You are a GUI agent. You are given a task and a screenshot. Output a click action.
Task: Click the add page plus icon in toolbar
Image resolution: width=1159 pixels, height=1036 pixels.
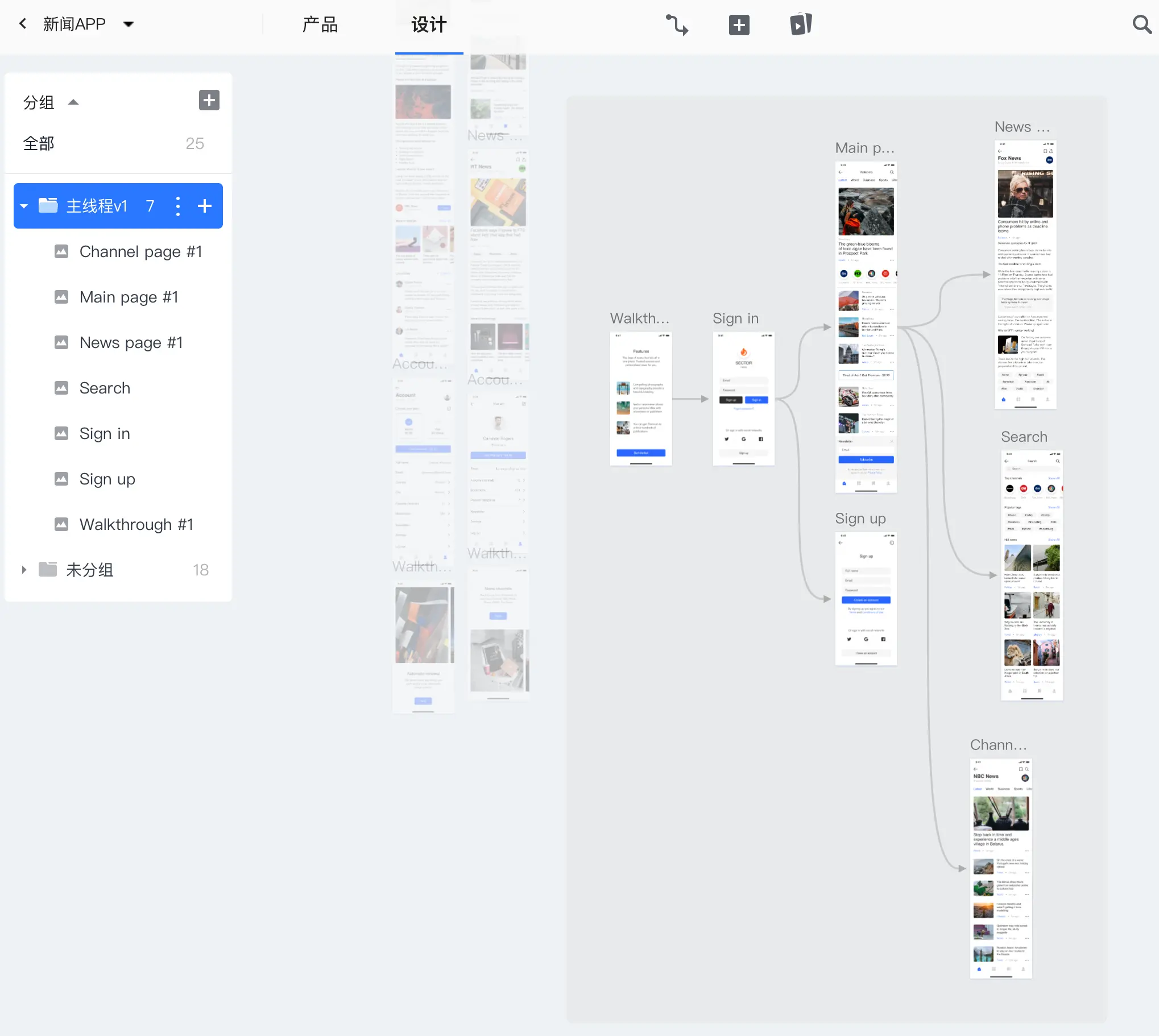(x=739, y=25)
